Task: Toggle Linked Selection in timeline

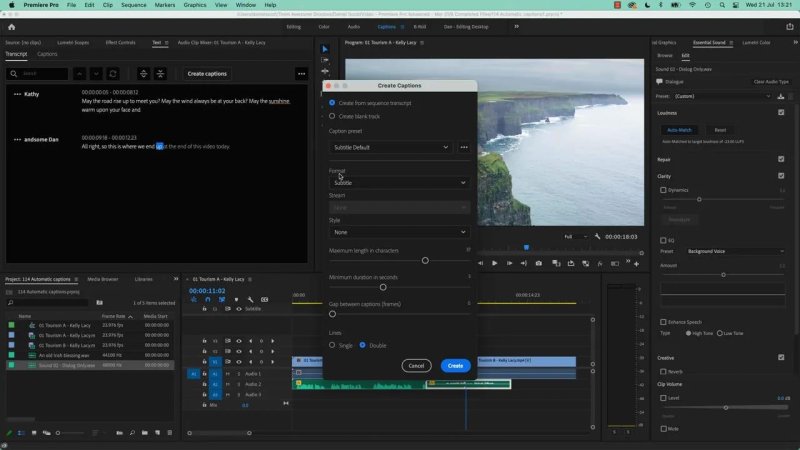Action: (x=222, y=299)
